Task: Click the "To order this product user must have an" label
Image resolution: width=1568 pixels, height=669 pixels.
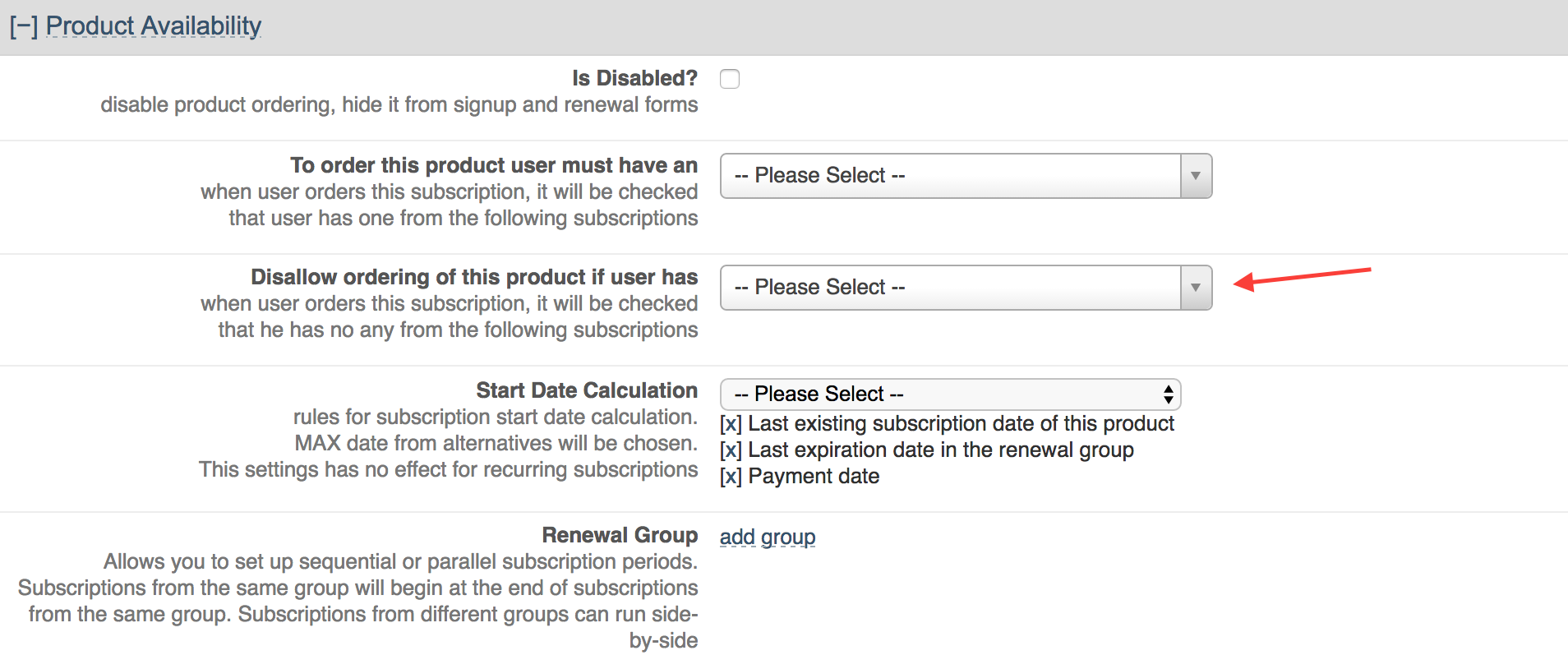Action: 493,165
